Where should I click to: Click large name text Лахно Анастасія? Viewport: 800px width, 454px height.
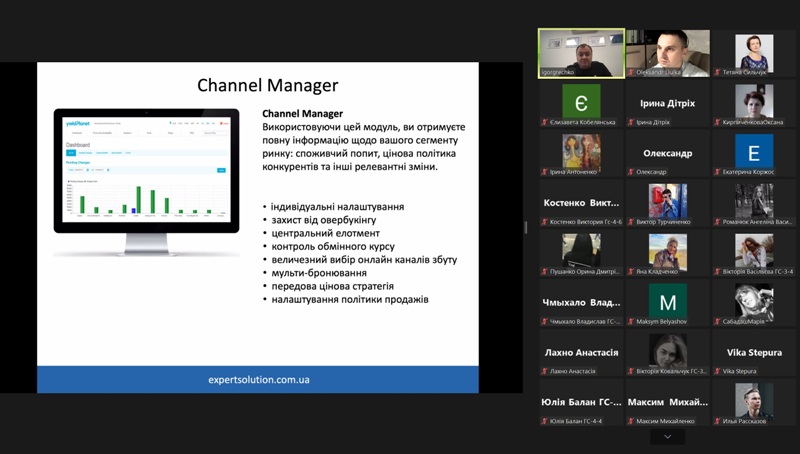581,352
